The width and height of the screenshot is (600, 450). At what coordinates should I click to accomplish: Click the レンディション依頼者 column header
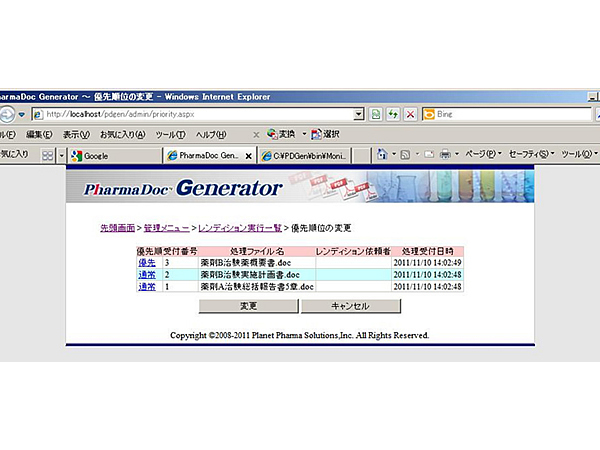[x=353, y=251]
